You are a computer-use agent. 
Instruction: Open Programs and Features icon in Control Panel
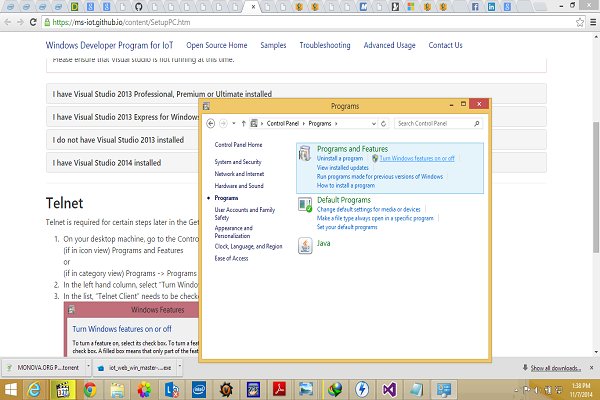305,153
